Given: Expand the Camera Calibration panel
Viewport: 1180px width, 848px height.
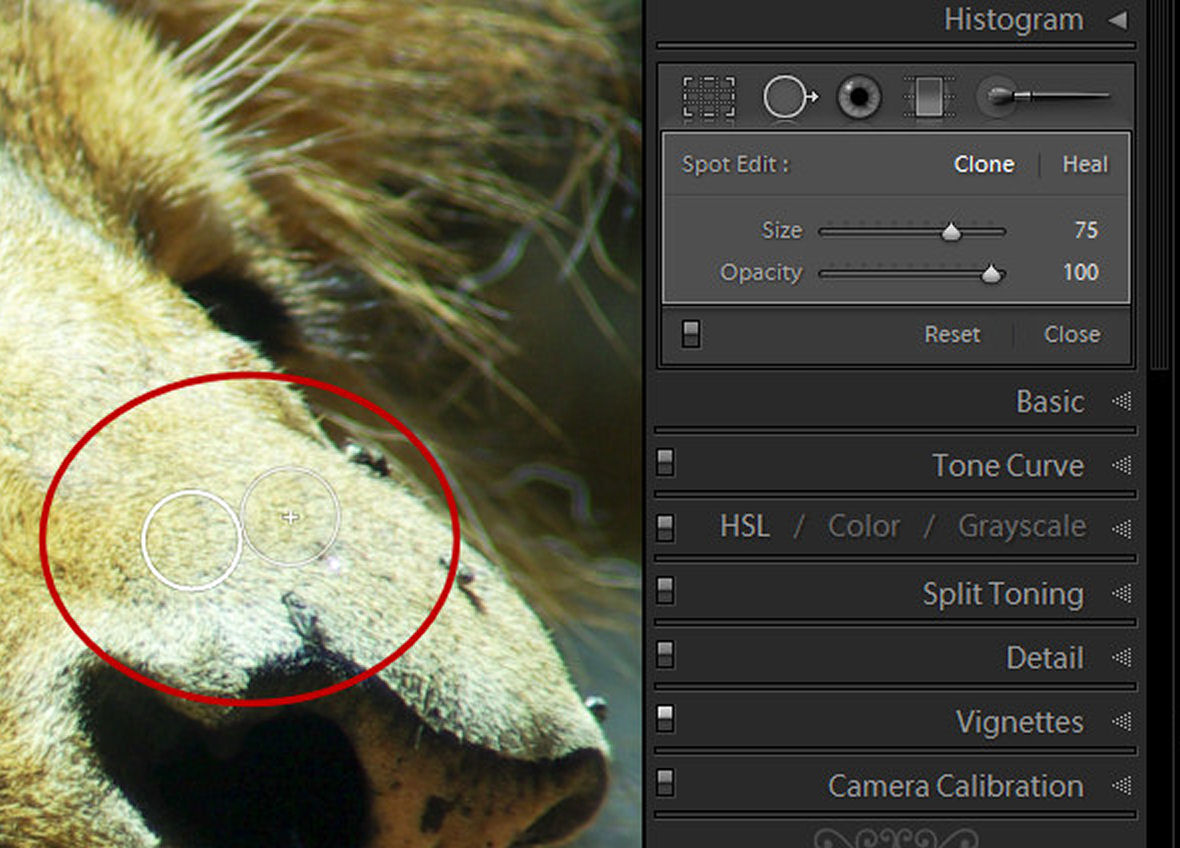Looking at the screenshot, I should (1121, 786).
